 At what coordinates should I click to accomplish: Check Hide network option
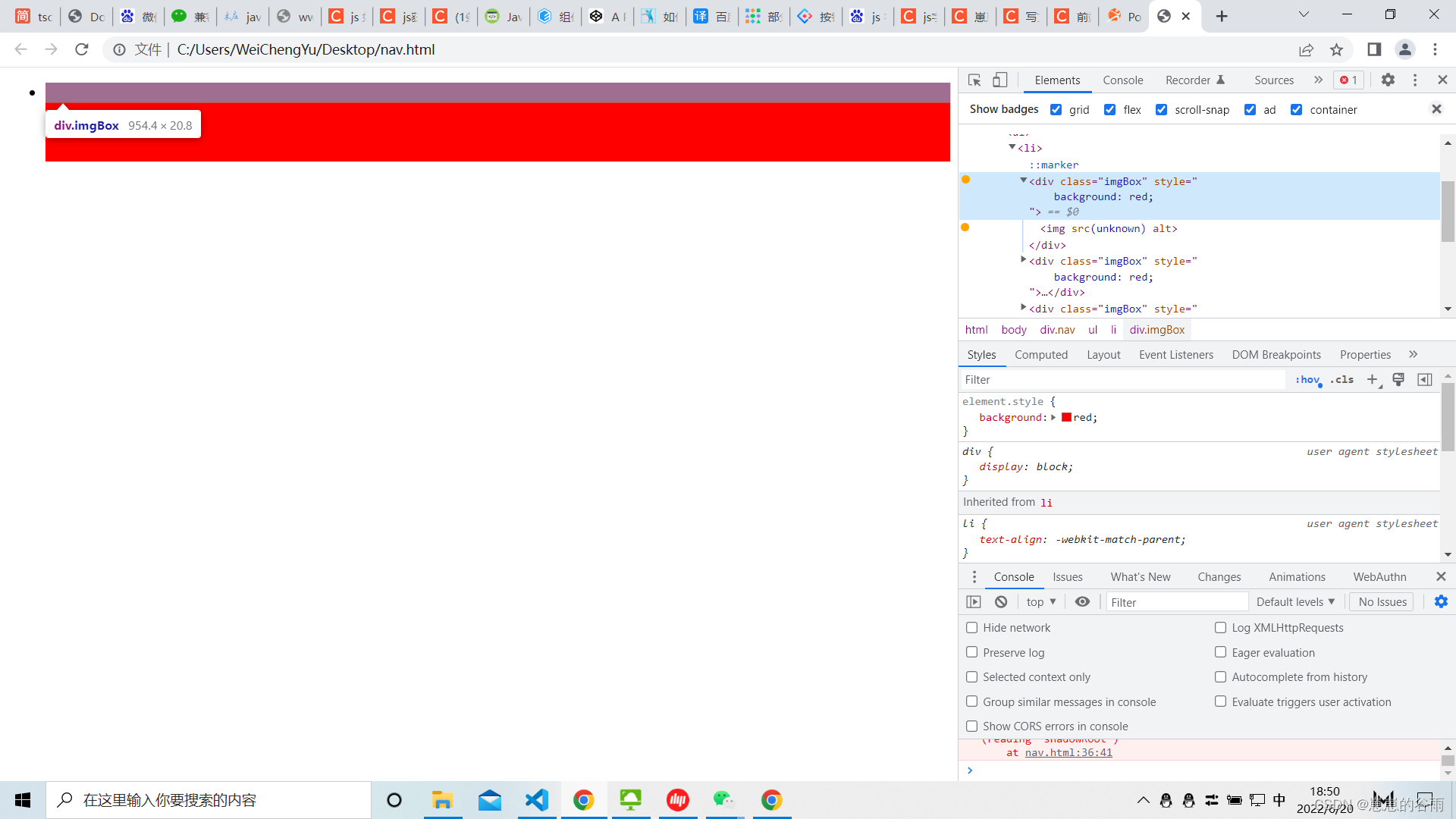click(971, 627)
